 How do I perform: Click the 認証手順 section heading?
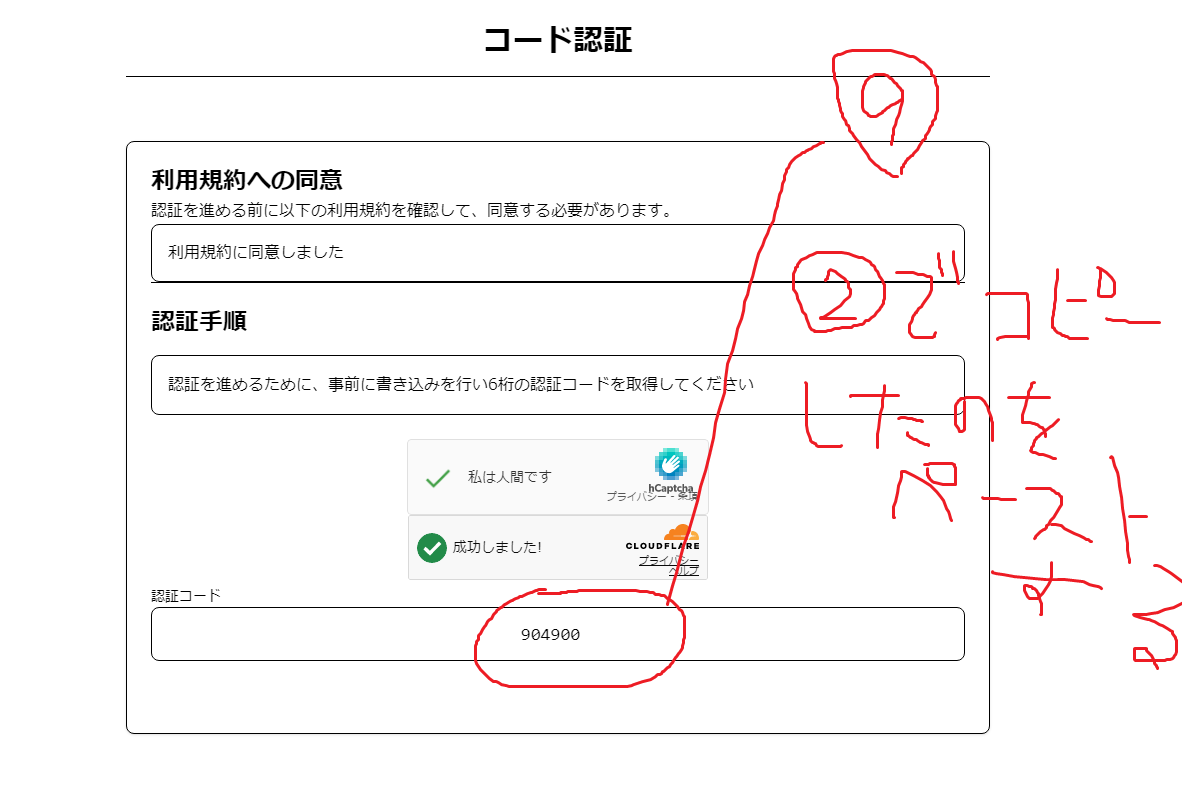pyautogui.click(x=199, y=321)
